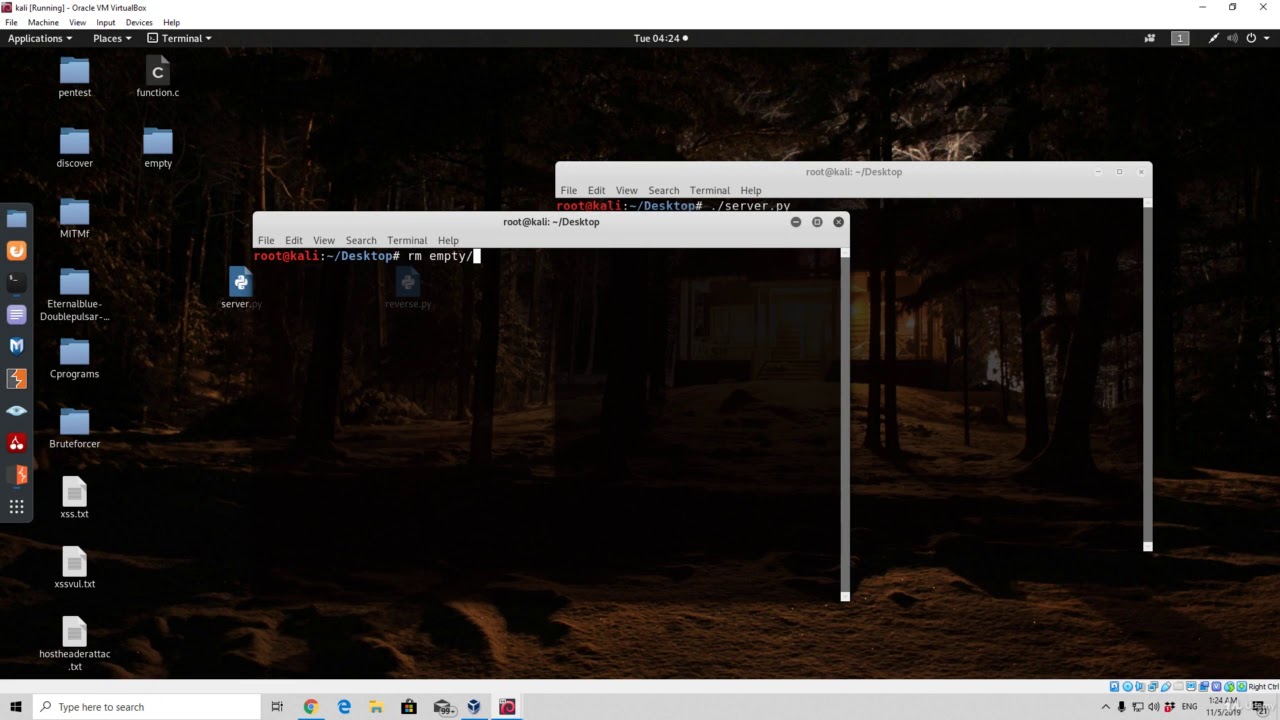Image resolution: width=1280 pixels, height=720 pixels.
Task: Open the Windows Start menu
Action: (15, 707)
